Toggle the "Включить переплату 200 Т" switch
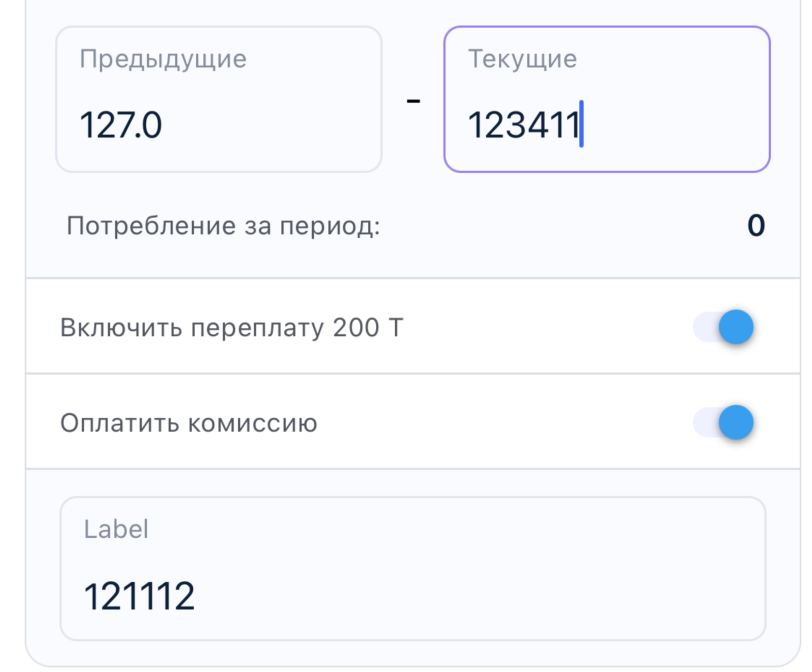Image resolution: width=812 pixels, height=672 pixels. [x=722, y=327]
